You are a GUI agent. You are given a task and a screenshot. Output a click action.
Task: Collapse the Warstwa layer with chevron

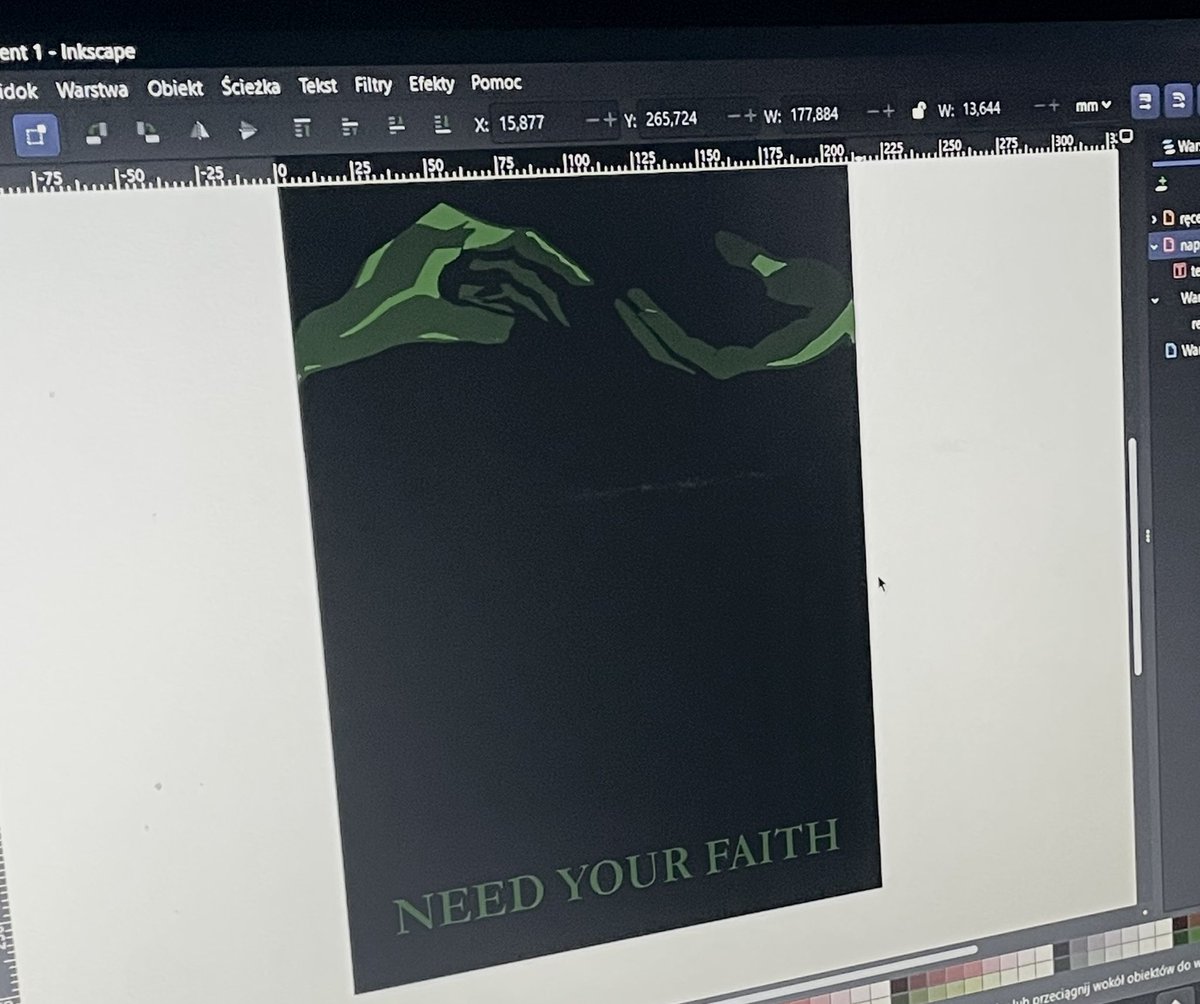coord(1156,298)
